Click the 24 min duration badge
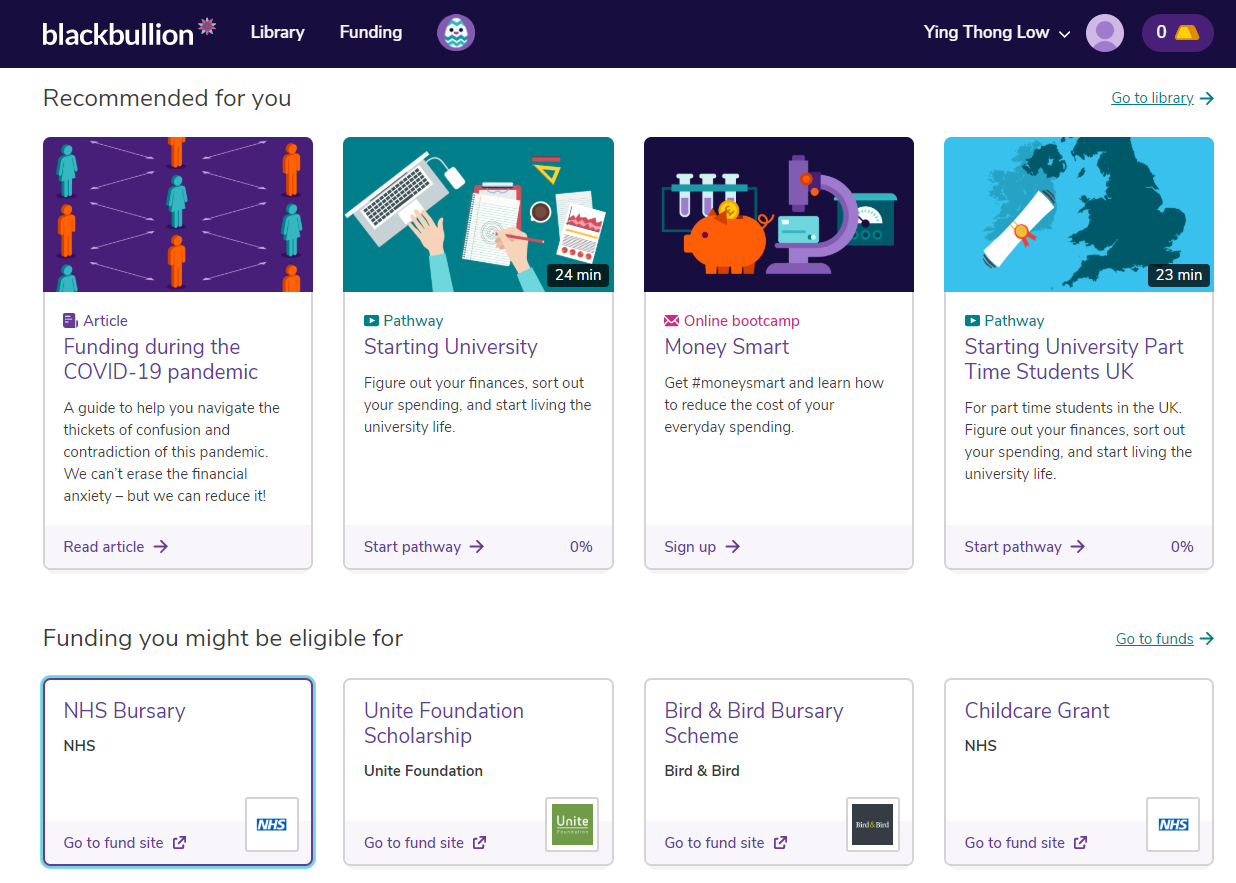 578,275
